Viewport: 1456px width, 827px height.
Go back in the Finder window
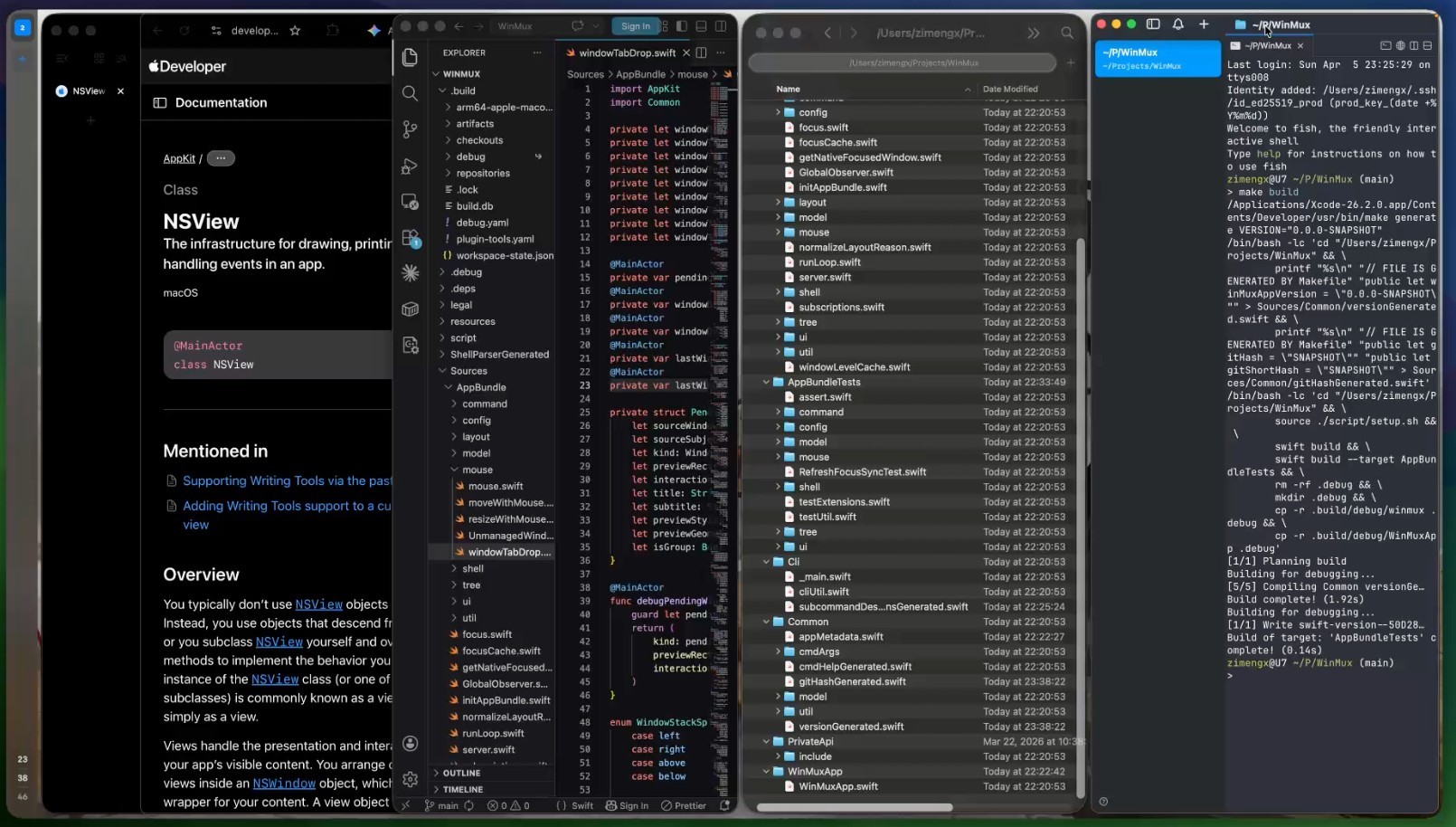(827, 33)
